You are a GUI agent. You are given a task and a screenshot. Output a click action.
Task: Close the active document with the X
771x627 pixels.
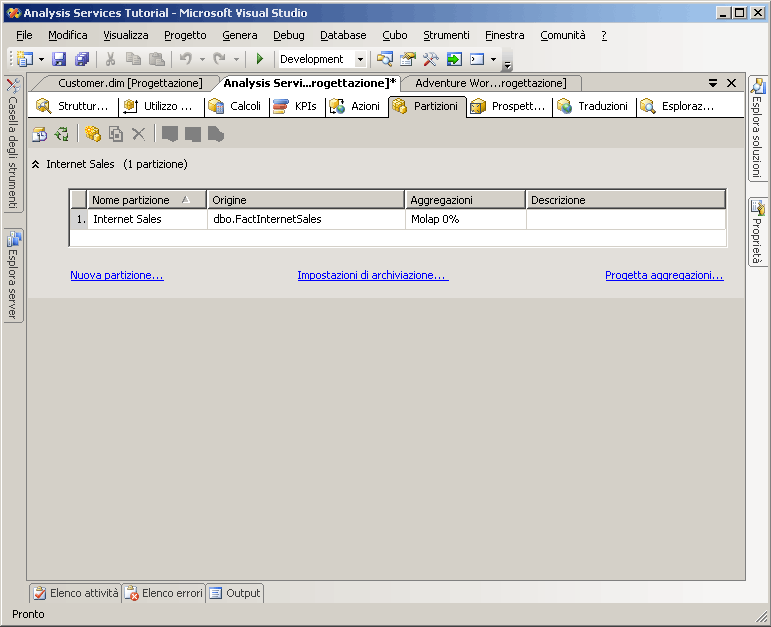click(732, 83)
